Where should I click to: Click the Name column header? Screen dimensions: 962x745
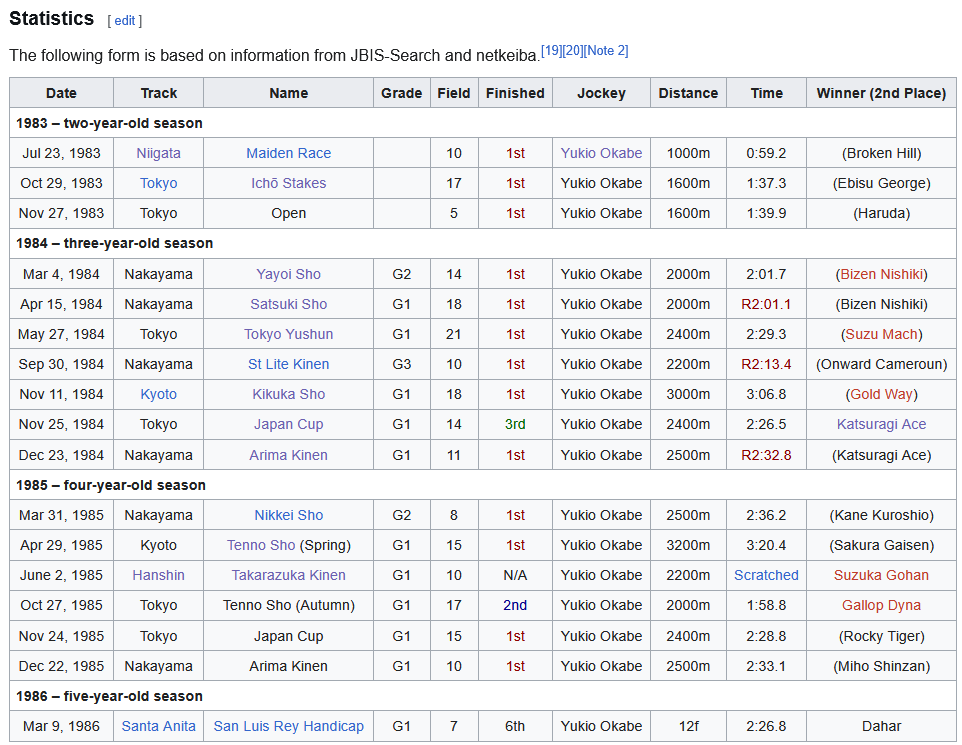(288, 93)
